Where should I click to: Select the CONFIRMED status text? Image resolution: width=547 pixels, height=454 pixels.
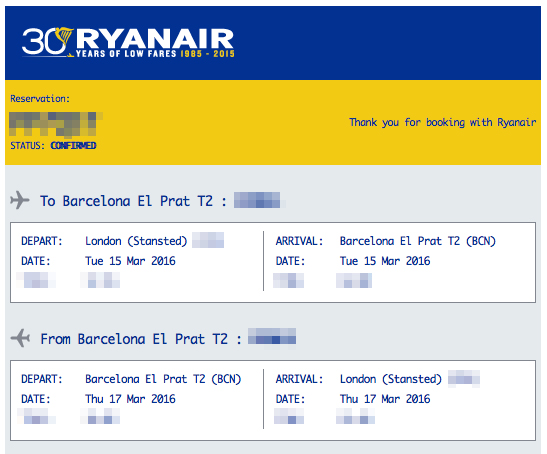73,146
